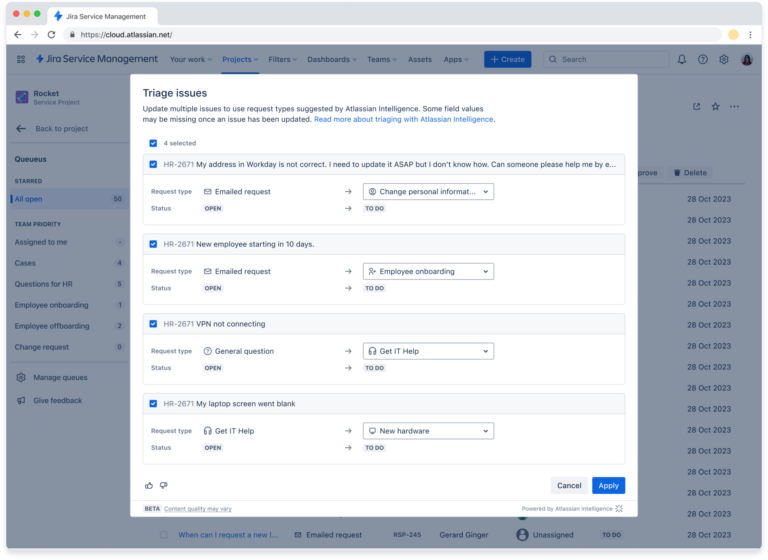Open the user profile avatar
The width and height of the screenshot is (768, 560).
tap(746, 59)
